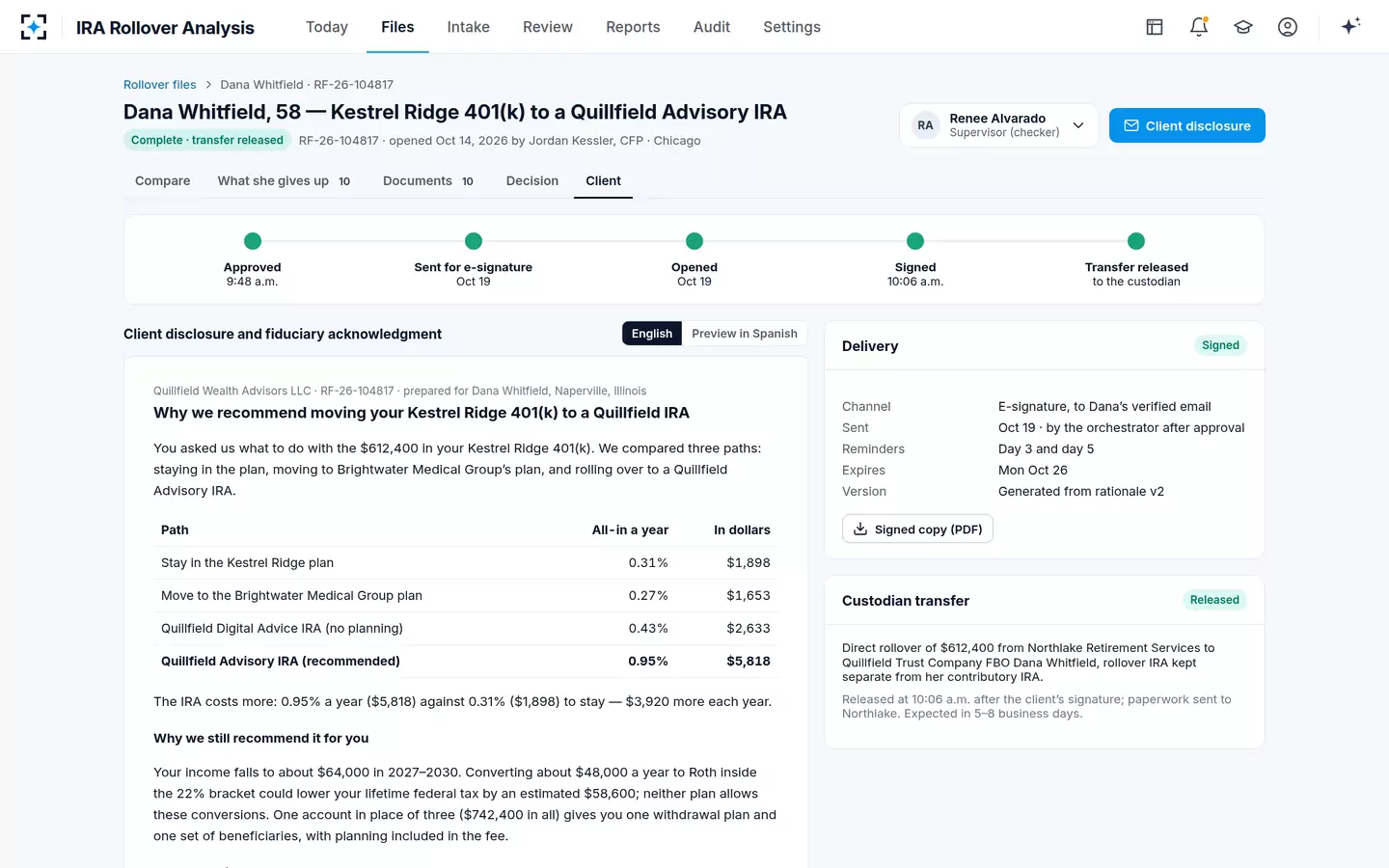Image resolution: width=1389 pixels, height=868 pixels.
Task: Follow the Rollover files breadcrumb link
Action: coord(160,85)
